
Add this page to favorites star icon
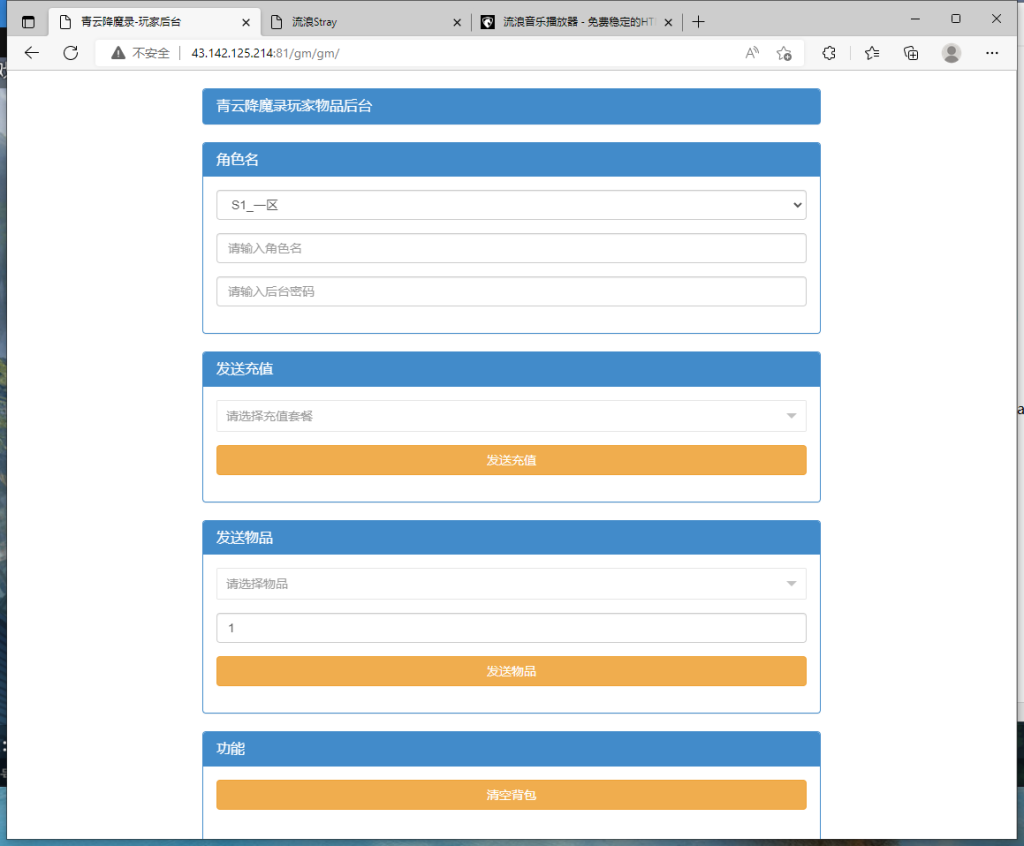click(784, 54)
